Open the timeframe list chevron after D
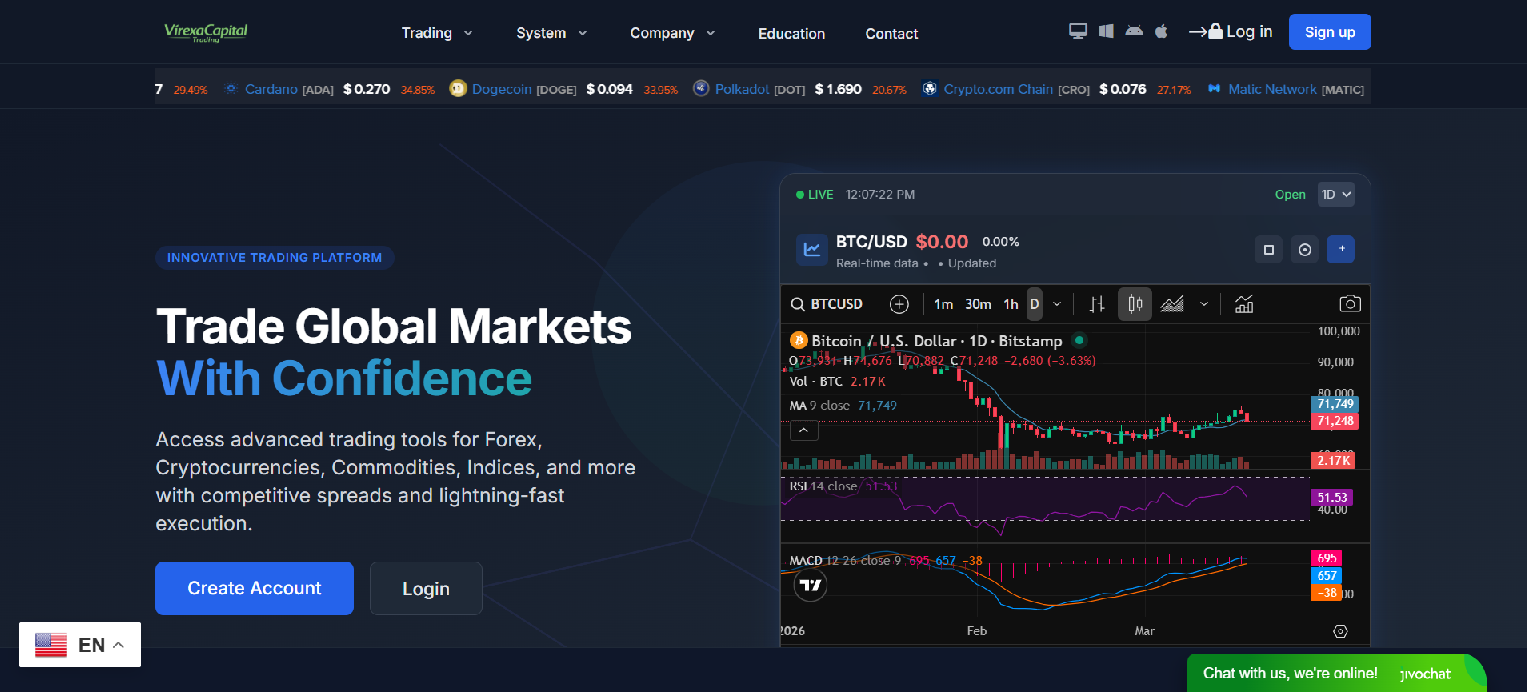The width and height of the screenshot is (1527, 692). pos(1057,304)
